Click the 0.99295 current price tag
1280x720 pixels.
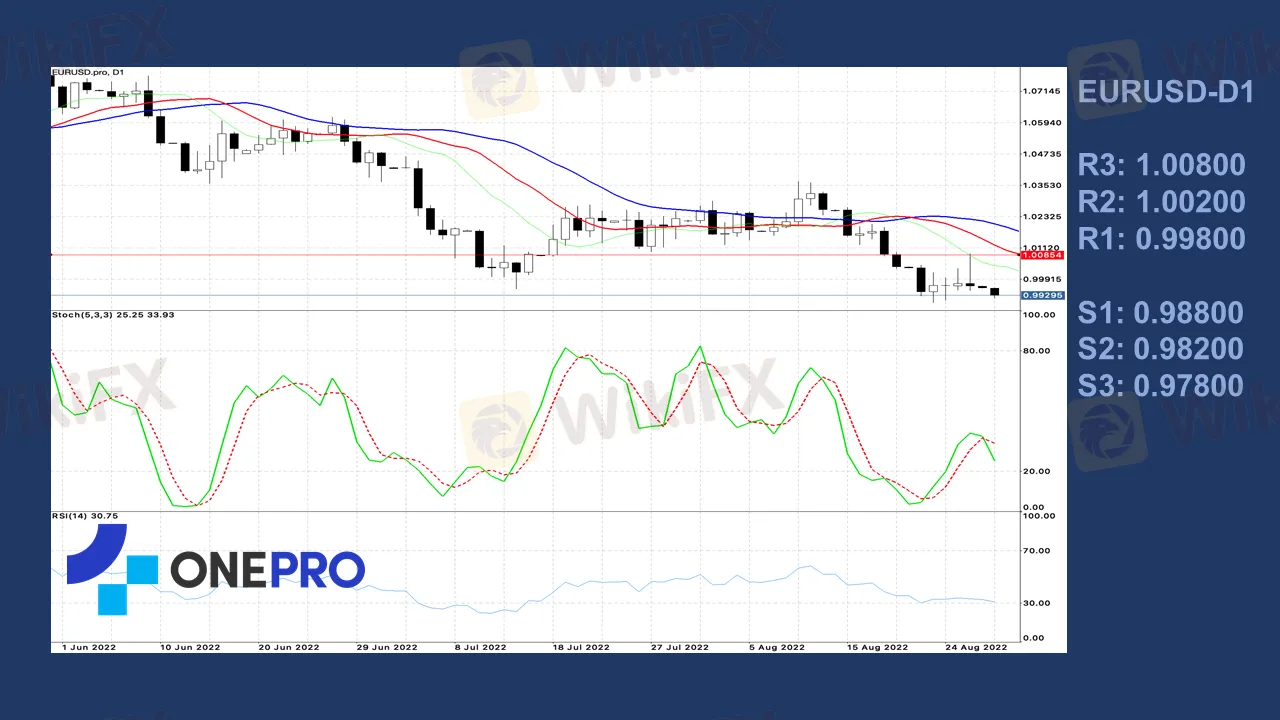[1042, 295]
